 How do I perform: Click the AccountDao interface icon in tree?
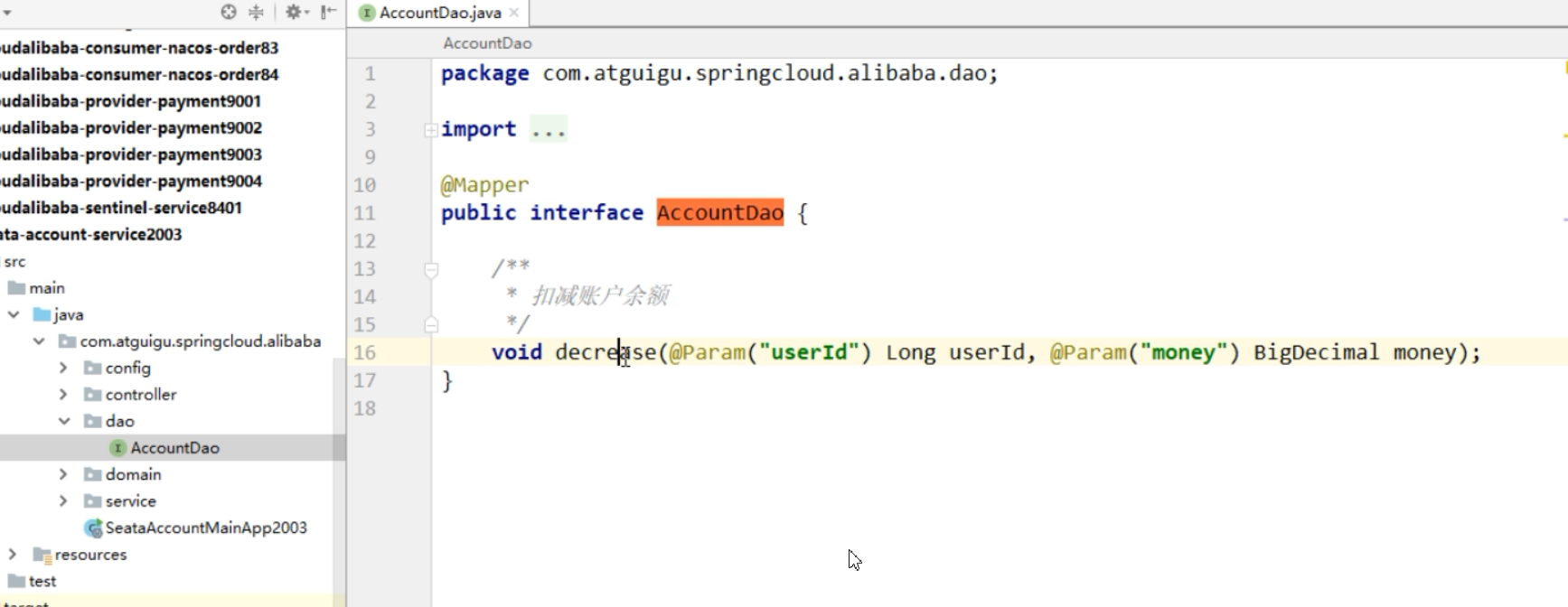coord(117,448)
